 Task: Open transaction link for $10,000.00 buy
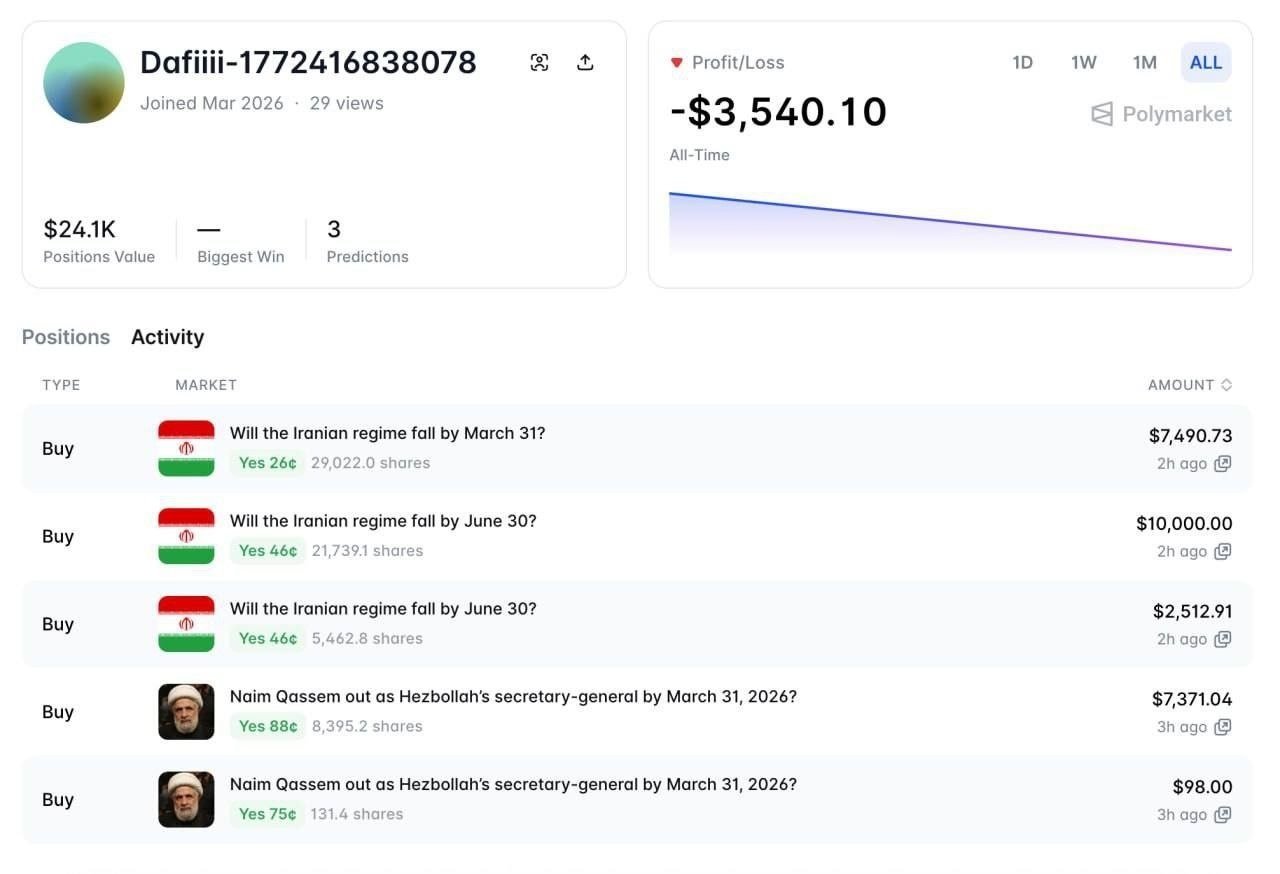(1222, 552)
